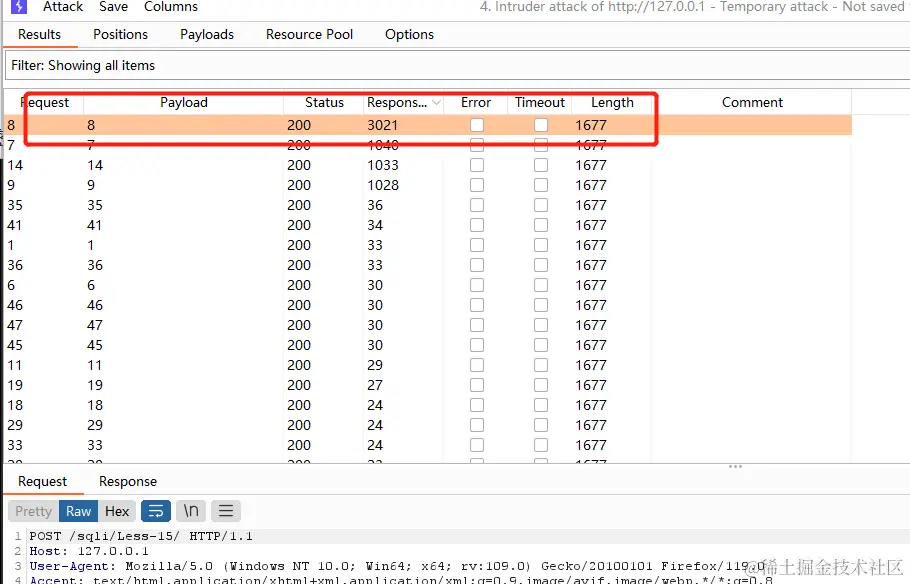Select response time value 27

pyautogui.click(x=375, y=385)
